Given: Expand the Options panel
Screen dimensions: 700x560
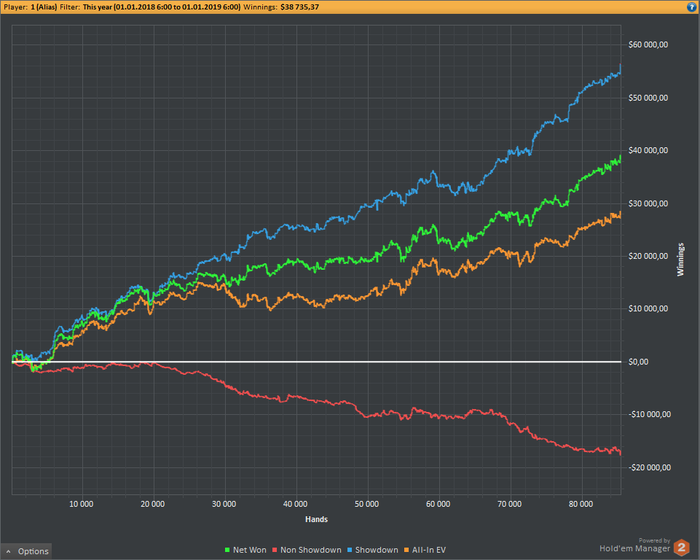Looking at the screenshot, I should click(27, 551).
